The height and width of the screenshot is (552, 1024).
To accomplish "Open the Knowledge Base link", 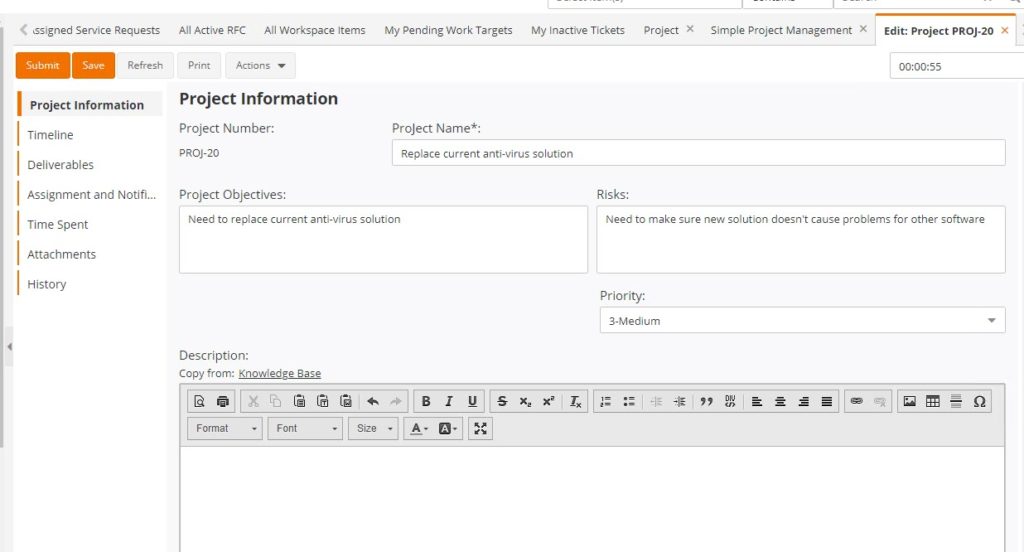I will point(280,374).
